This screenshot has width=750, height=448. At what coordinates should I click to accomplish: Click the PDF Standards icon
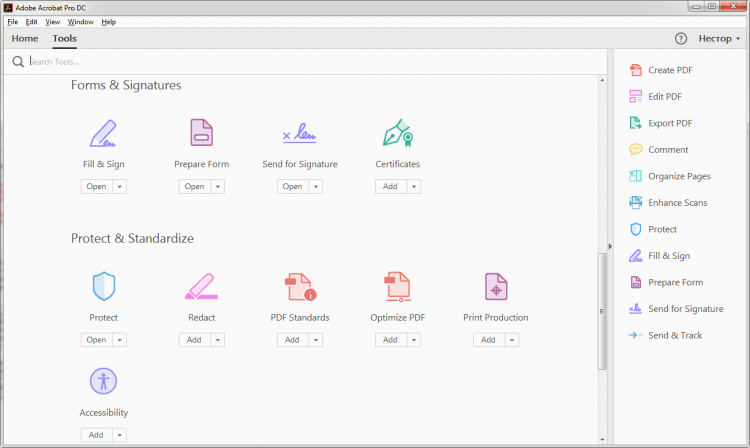[300, 286]
